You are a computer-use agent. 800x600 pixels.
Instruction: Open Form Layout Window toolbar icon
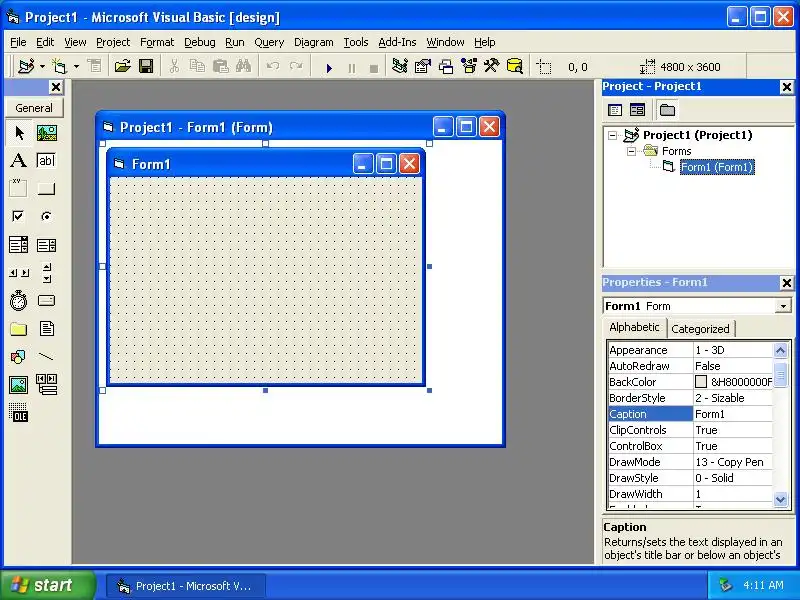(446, 66)
